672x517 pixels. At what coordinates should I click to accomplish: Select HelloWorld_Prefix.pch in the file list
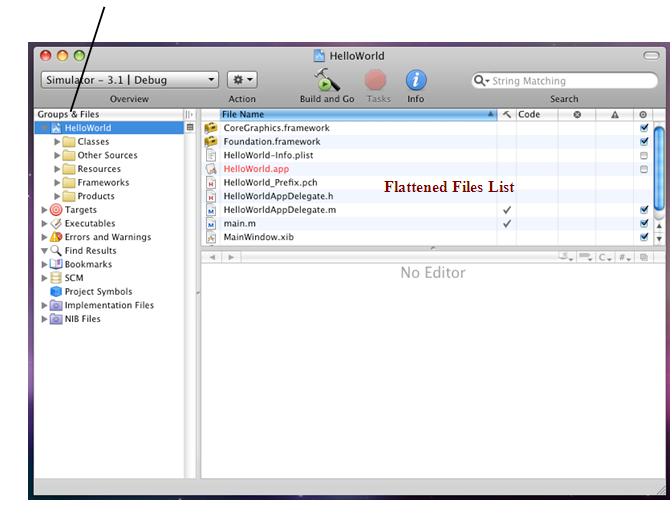[270, 183]
